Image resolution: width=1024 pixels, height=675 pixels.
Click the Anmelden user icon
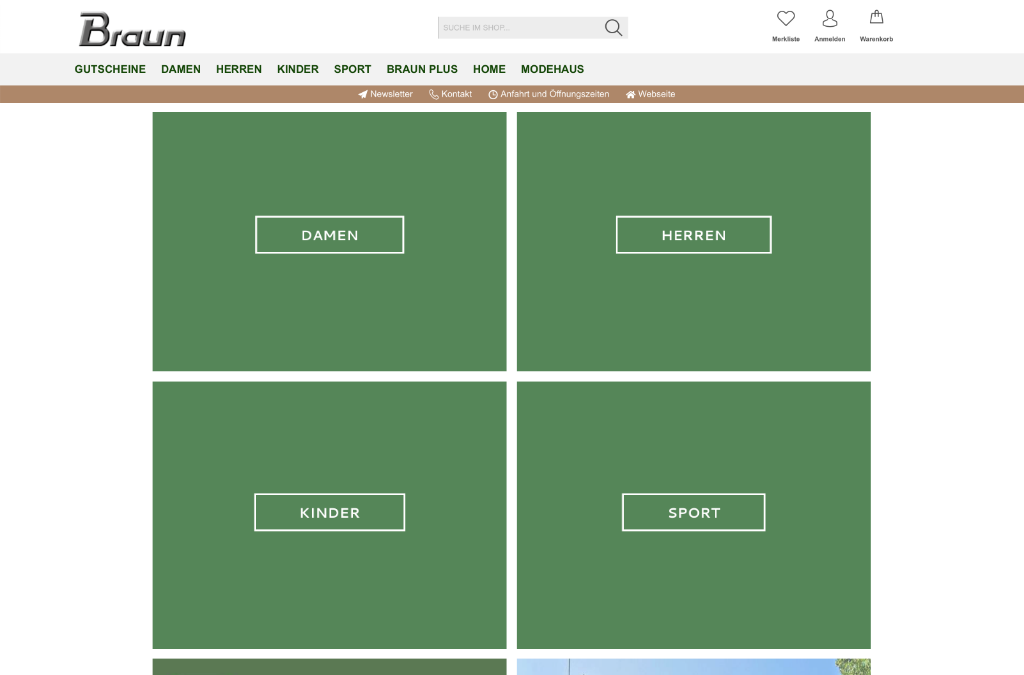tap(830, 19)
